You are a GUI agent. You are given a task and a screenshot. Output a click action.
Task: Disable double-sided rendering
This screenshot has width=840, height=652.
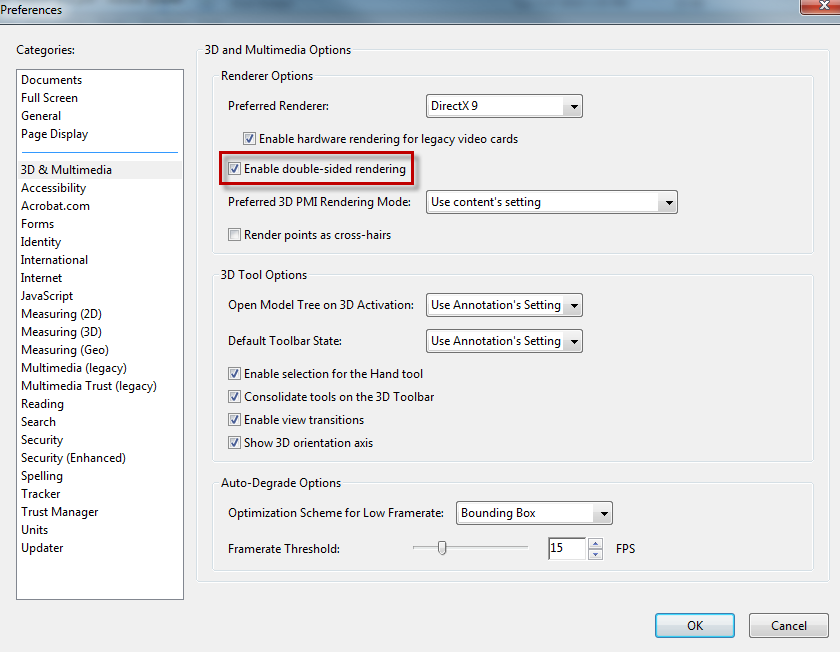tap(234, 168)
